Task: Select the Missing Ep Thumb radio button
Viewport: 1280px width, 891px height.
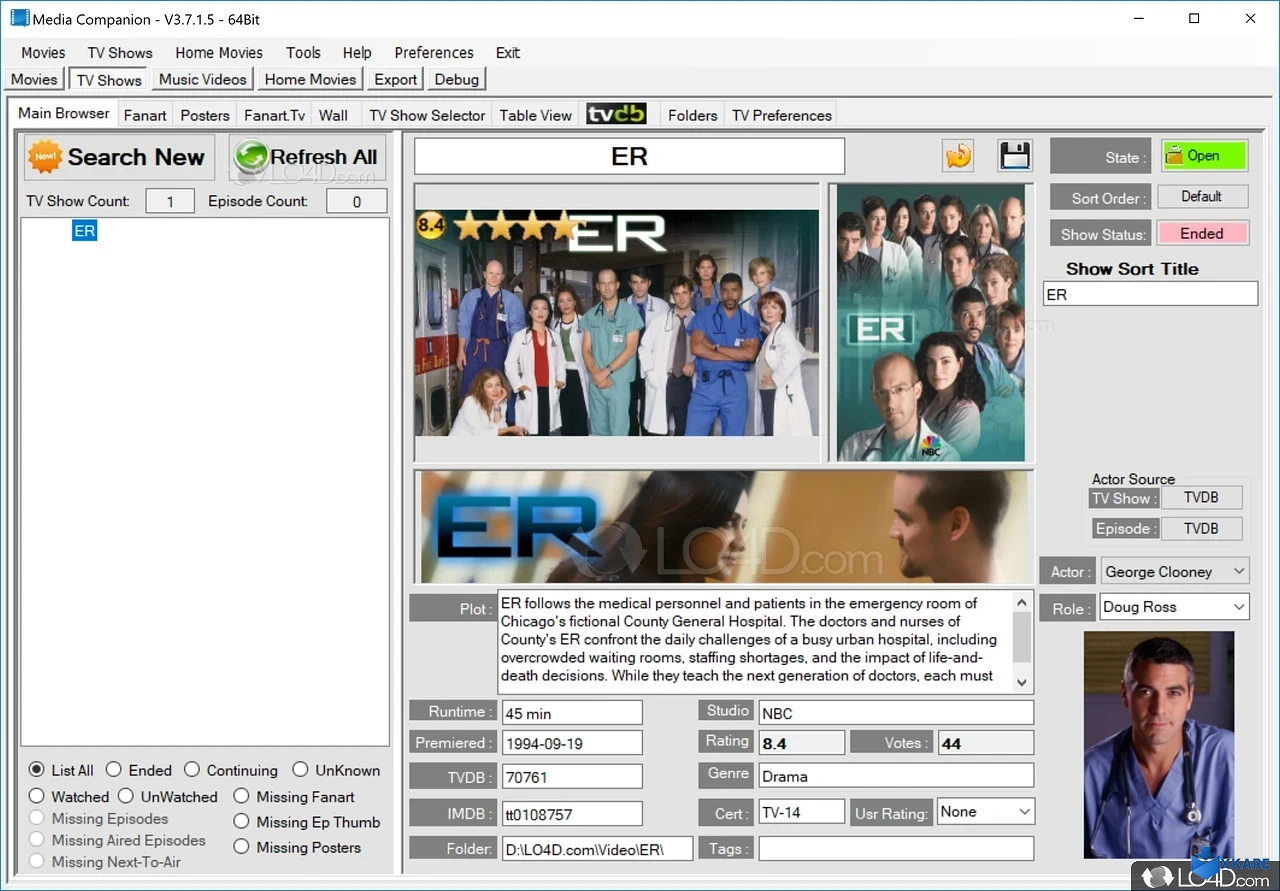Action: (241, 822)
